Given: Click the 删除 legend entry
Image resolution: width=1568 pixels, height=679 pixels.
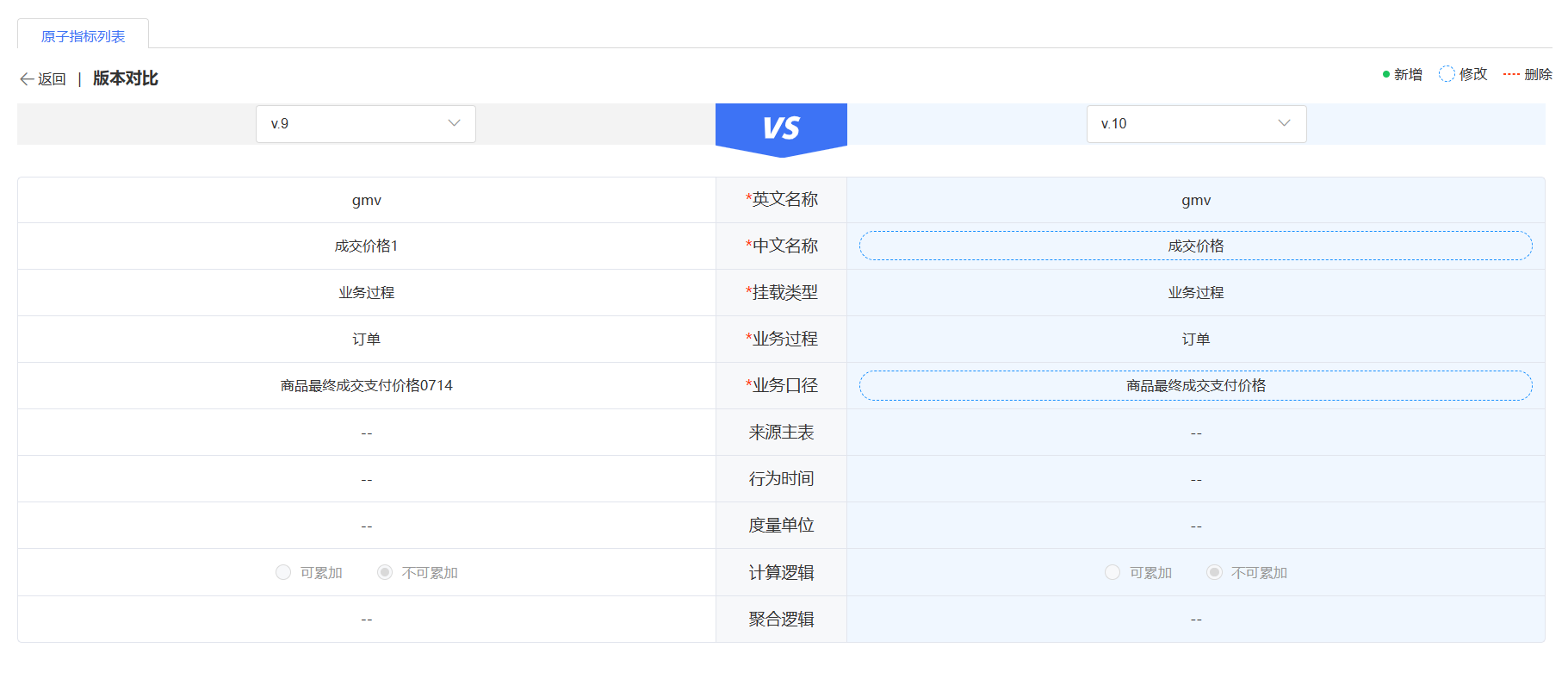Looking at the screenshot, I should click(x=1528, y=75).
